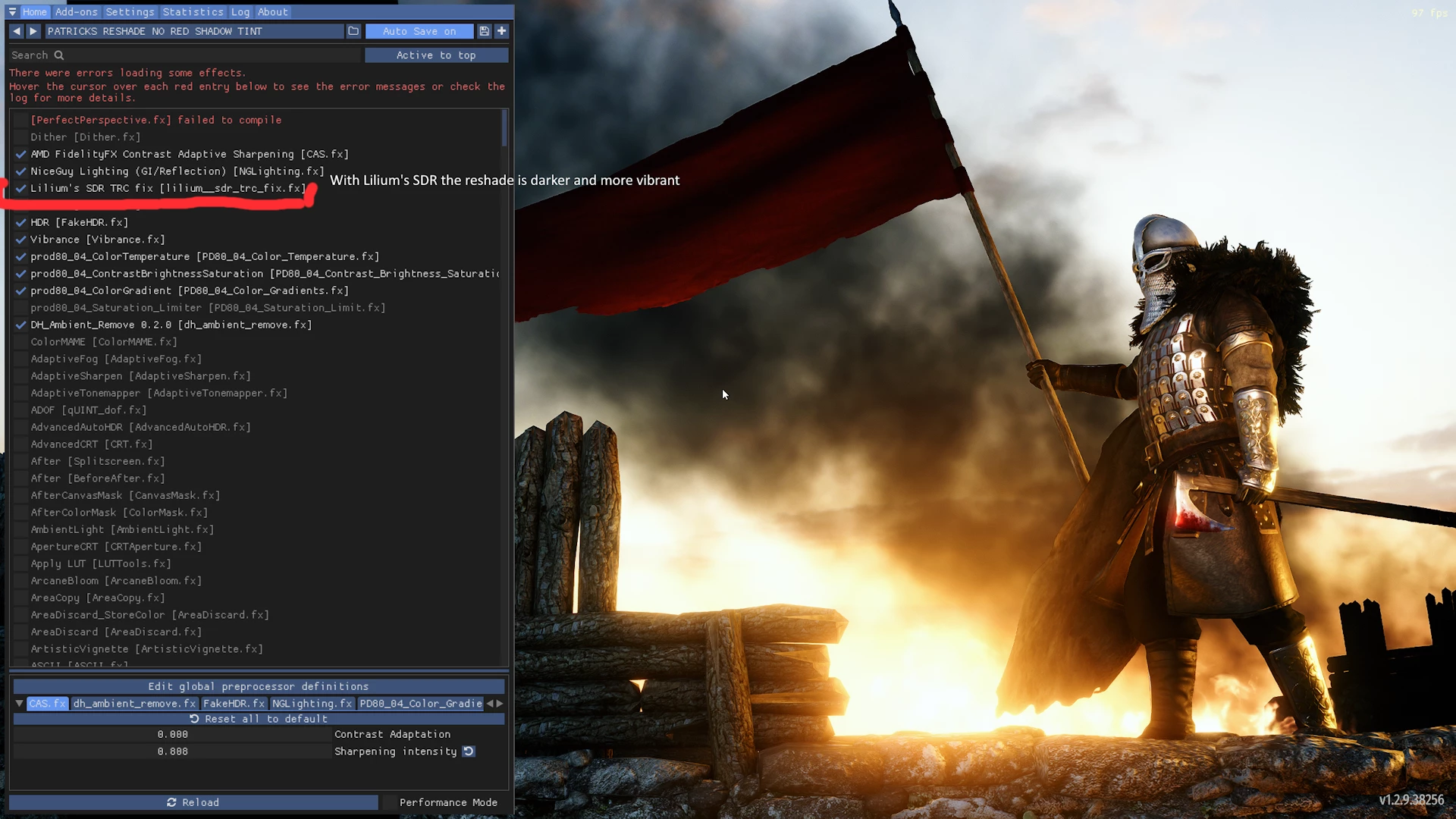The width and height of the screenshot is (1456, 819).
Task: Click the effects Search field
Action: click(185, 55)
